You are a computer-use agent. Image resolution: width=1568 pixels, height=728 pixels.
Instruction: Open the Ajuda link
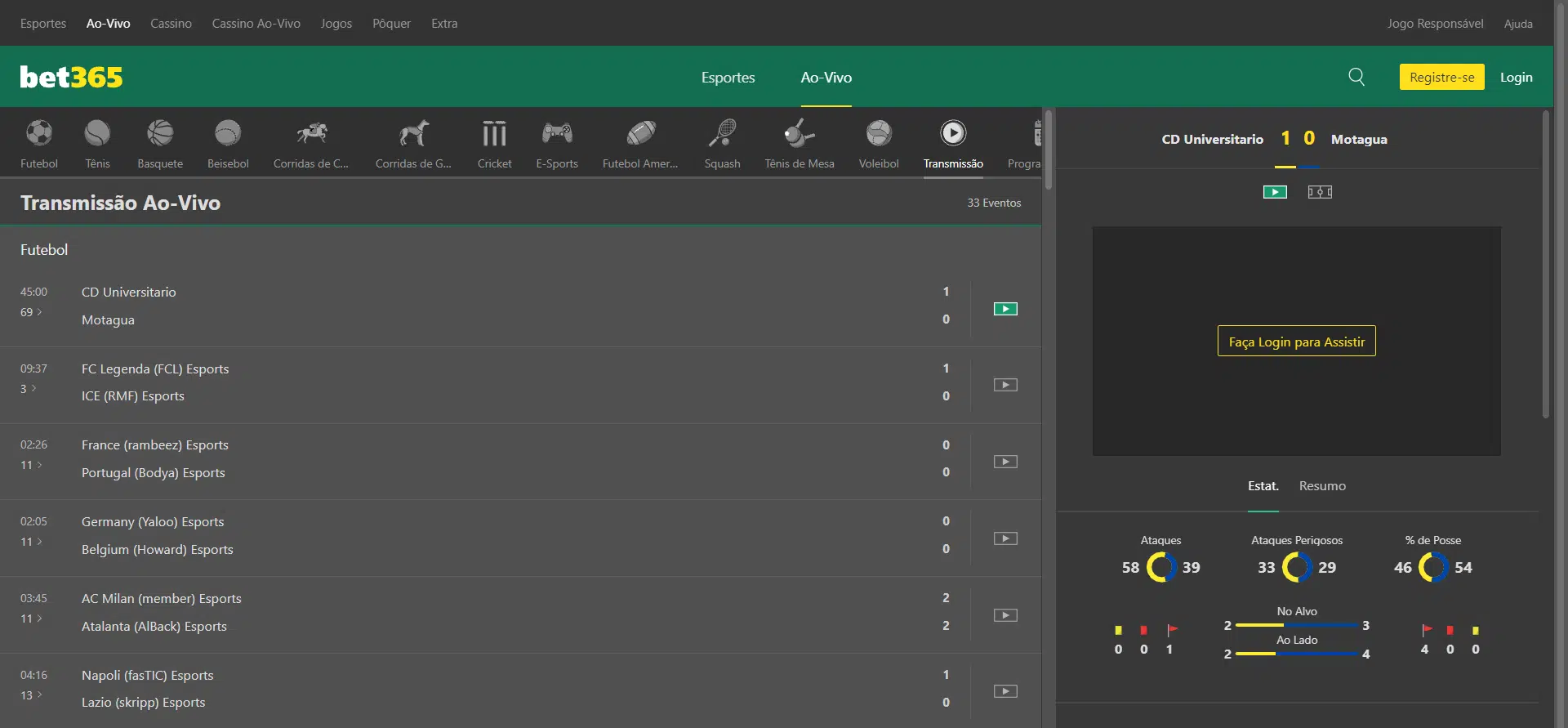(x=1518, y=24)
